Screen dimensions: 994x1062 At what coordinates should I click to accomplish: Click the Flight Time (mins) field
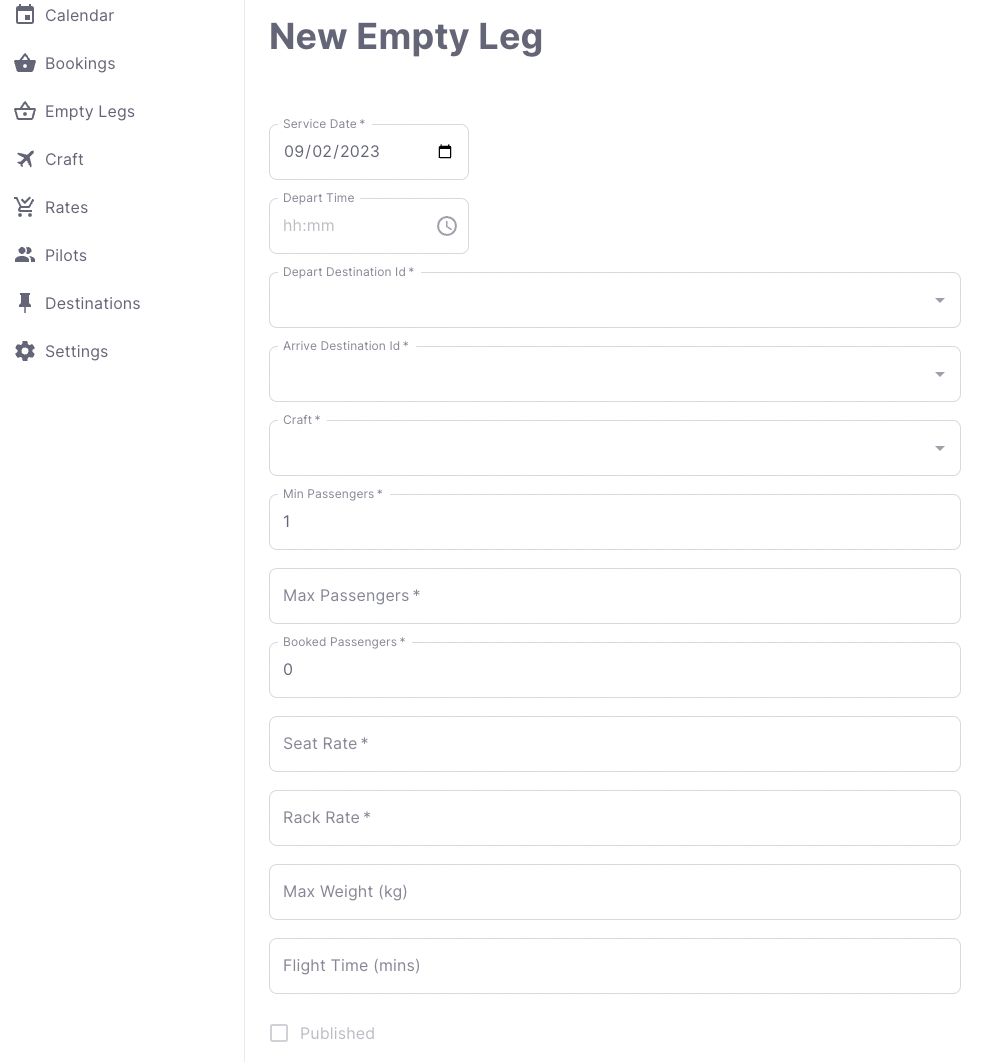tap(614, 966)
